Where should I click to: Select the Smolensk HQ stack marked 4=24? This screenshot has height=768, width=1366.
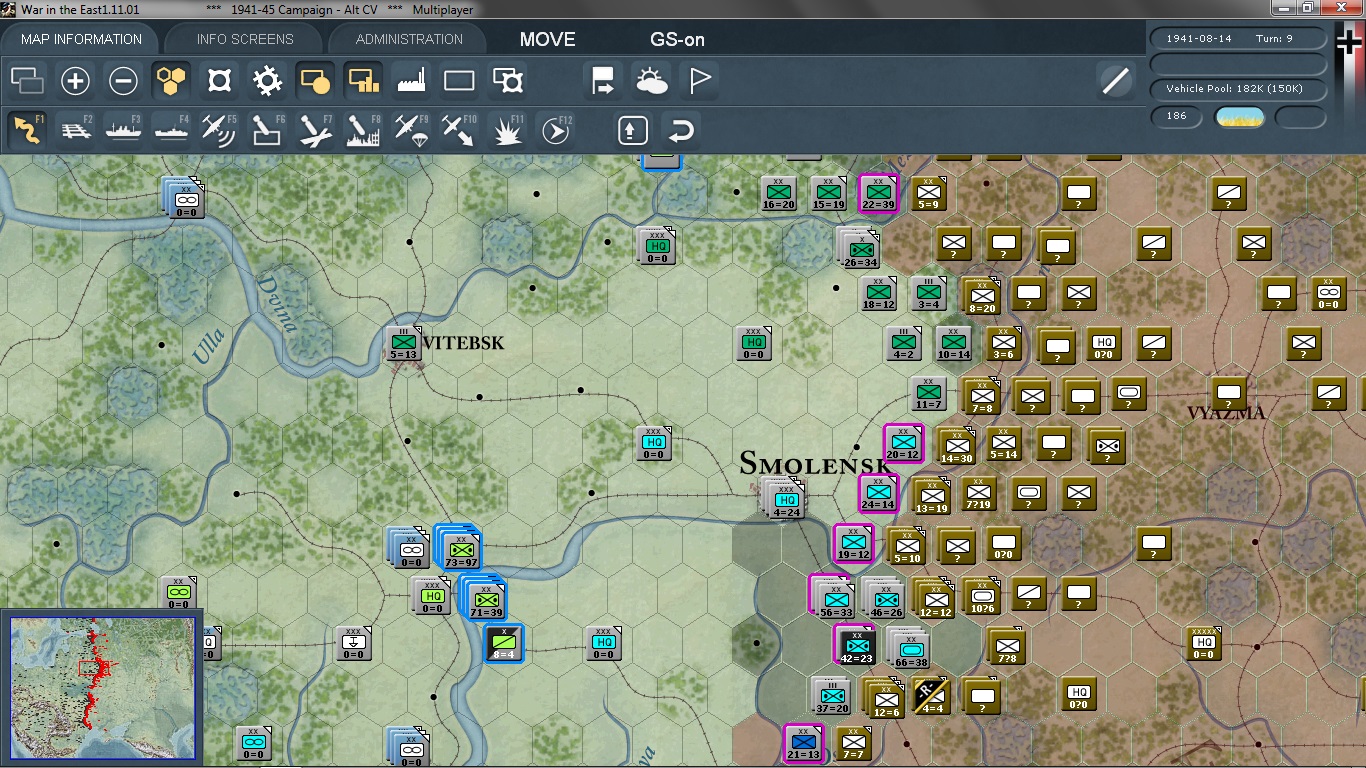[785, 497]
